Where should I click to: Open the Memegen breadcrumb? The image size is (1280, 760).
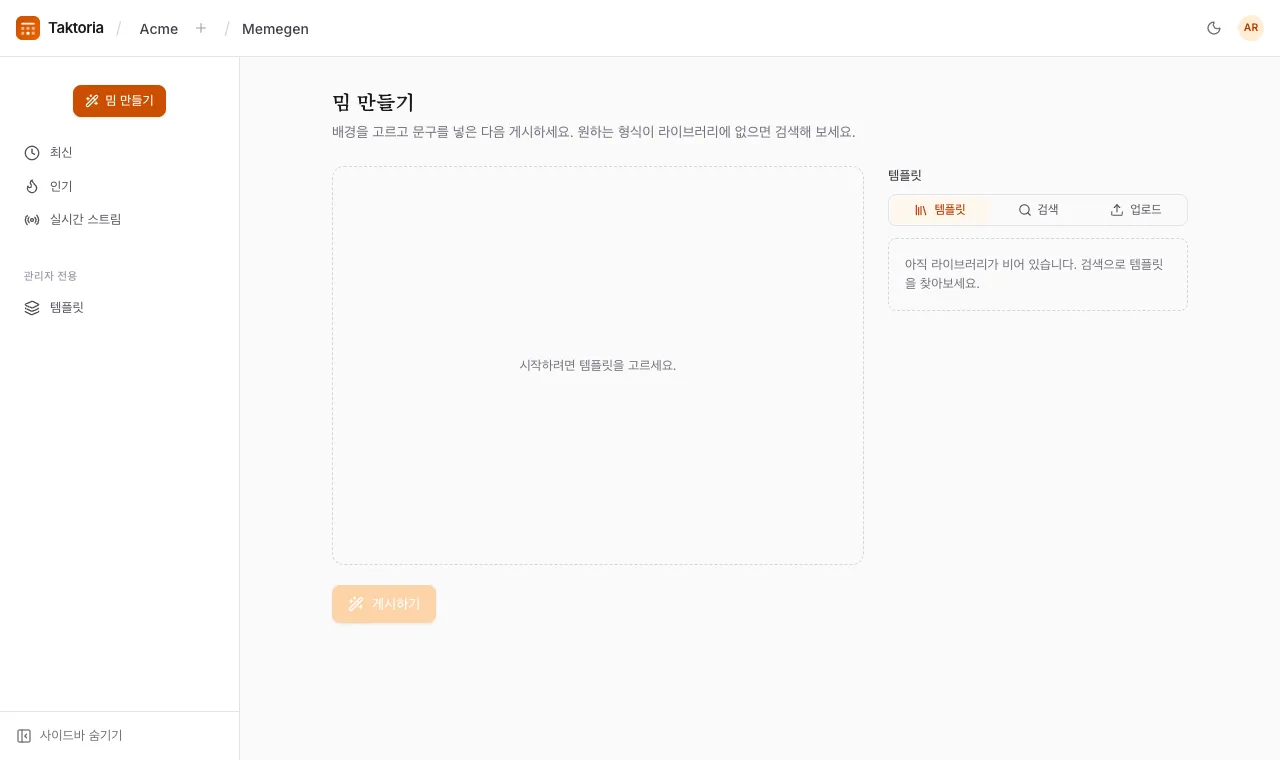coord(275,29)
